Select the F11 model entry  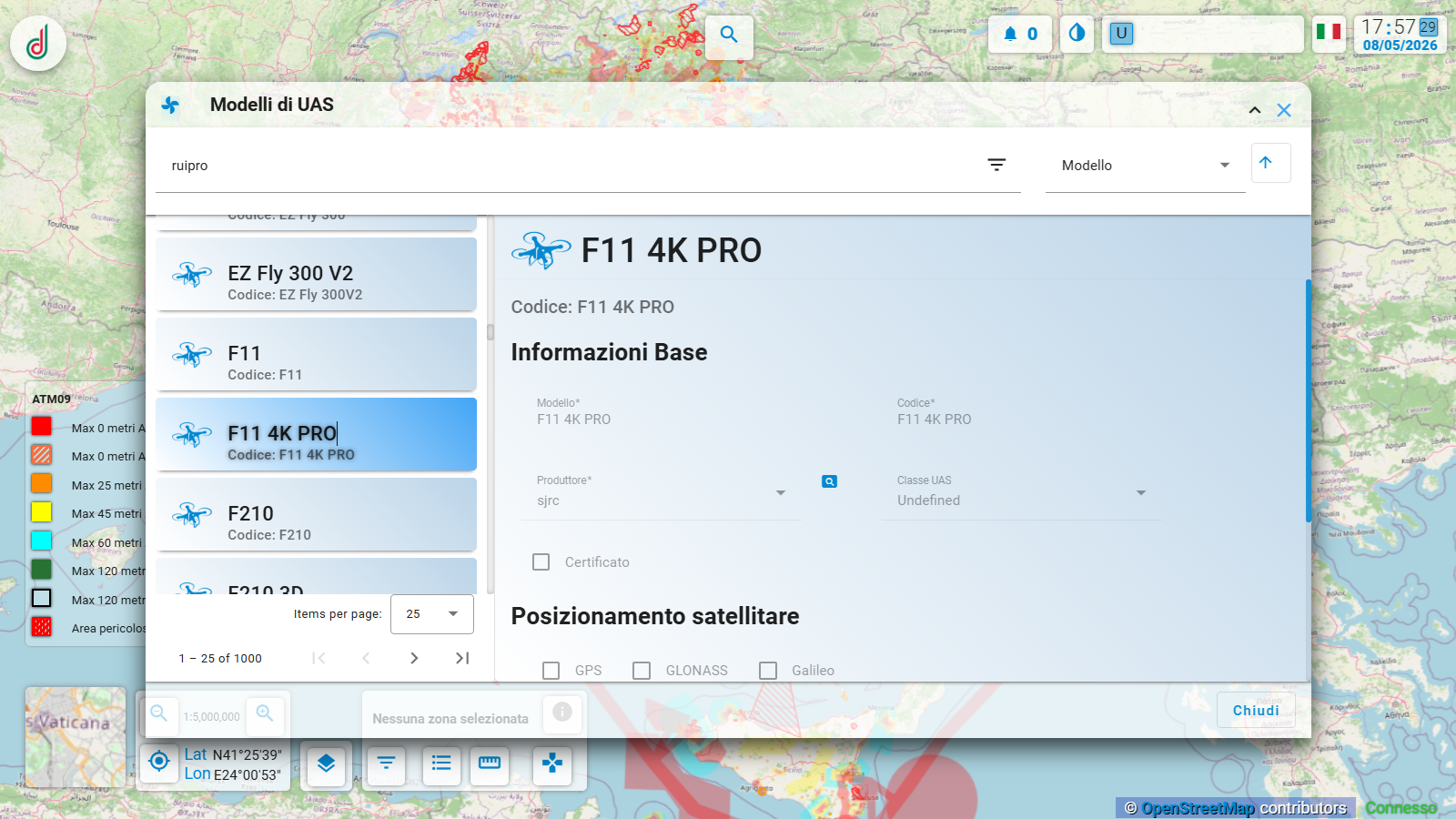pyautogui.click(x=316, y=354)
